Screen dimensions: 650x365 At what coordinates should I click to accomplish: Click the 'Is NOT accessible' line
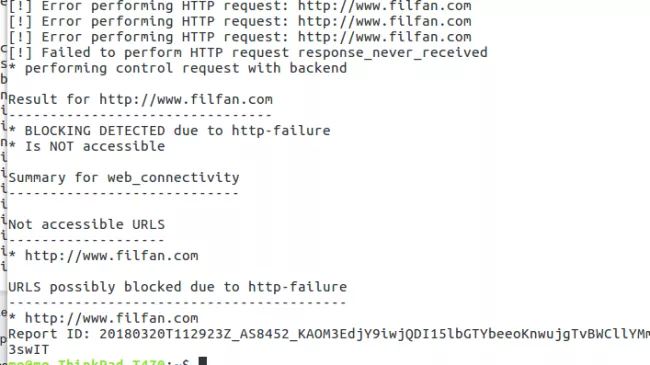pyautogui.click(x=87, y=146)
